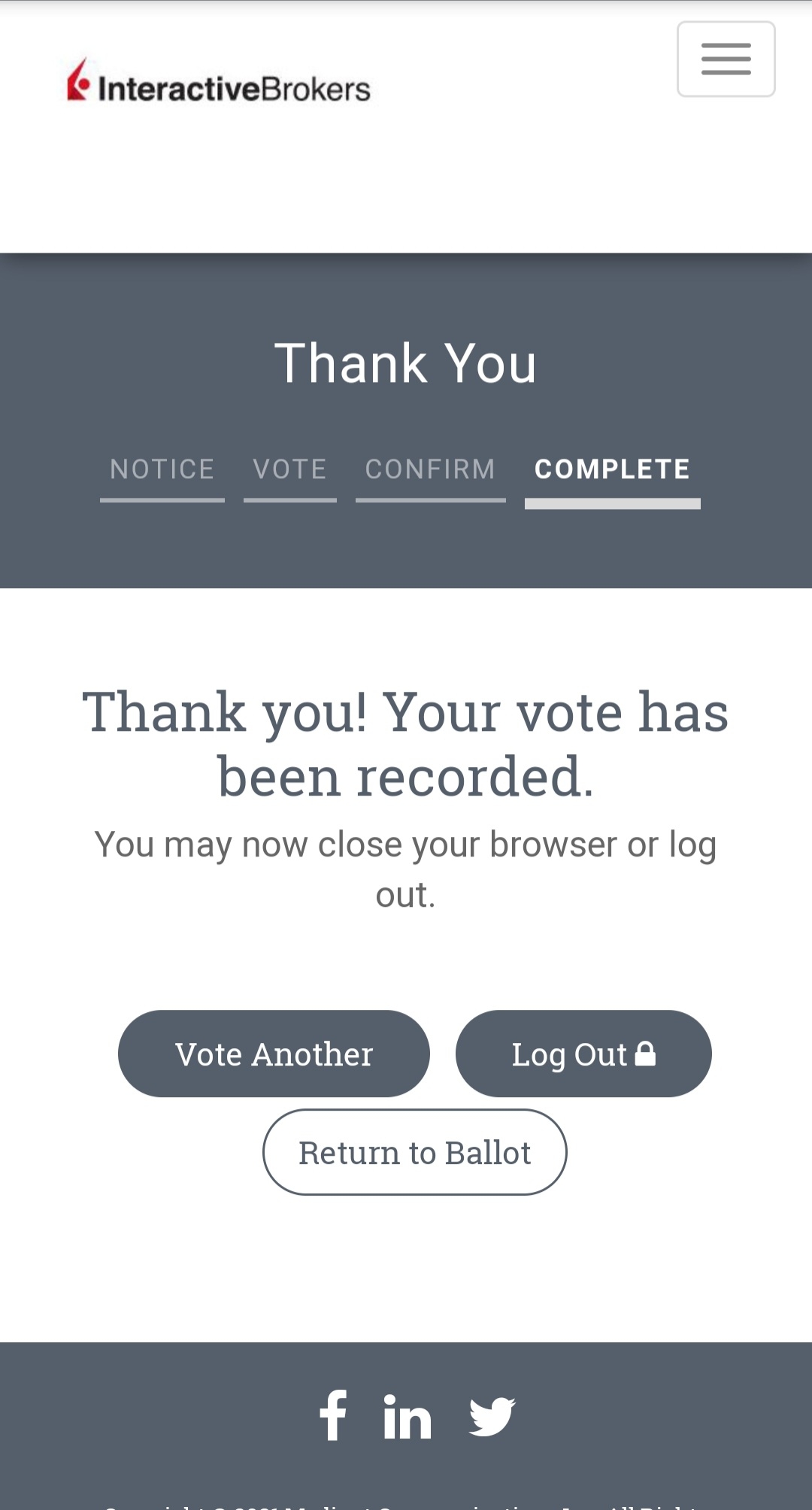Image resolution: width=812 pixels, height=1510 pixels.
Task: Click the lock icon on Log Out
Action: 645,1053
